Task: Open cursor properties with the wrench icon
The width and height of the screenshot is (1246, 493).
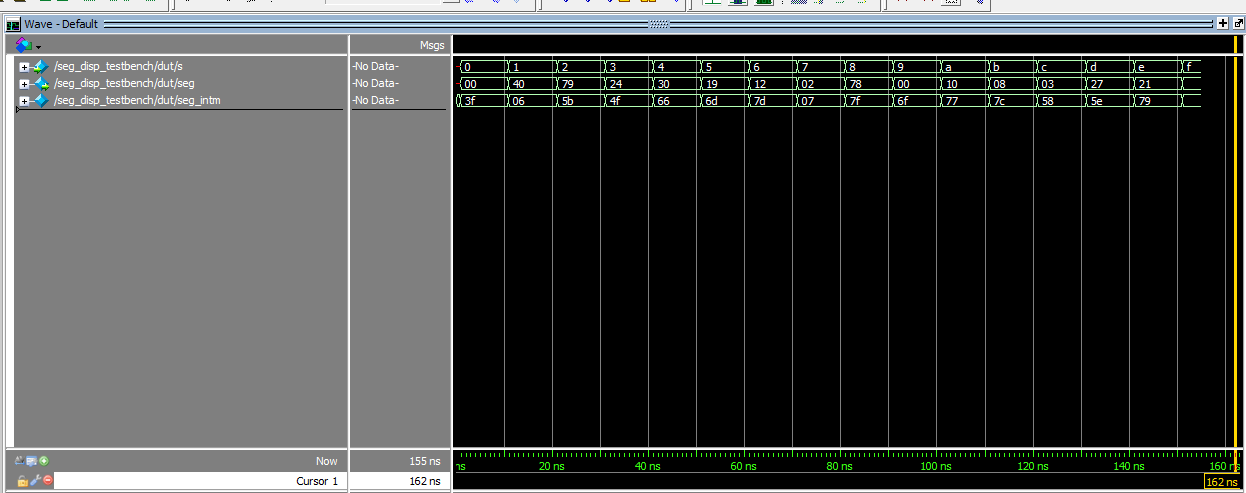Action: pos(35,481)
